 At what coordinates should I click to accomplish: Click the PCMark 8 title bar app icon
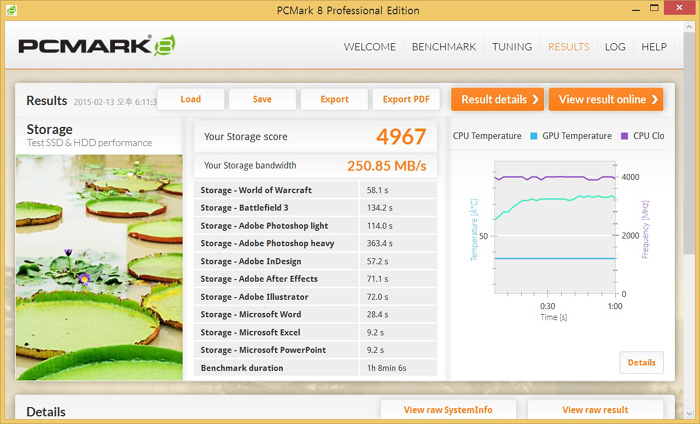point(11,9)
